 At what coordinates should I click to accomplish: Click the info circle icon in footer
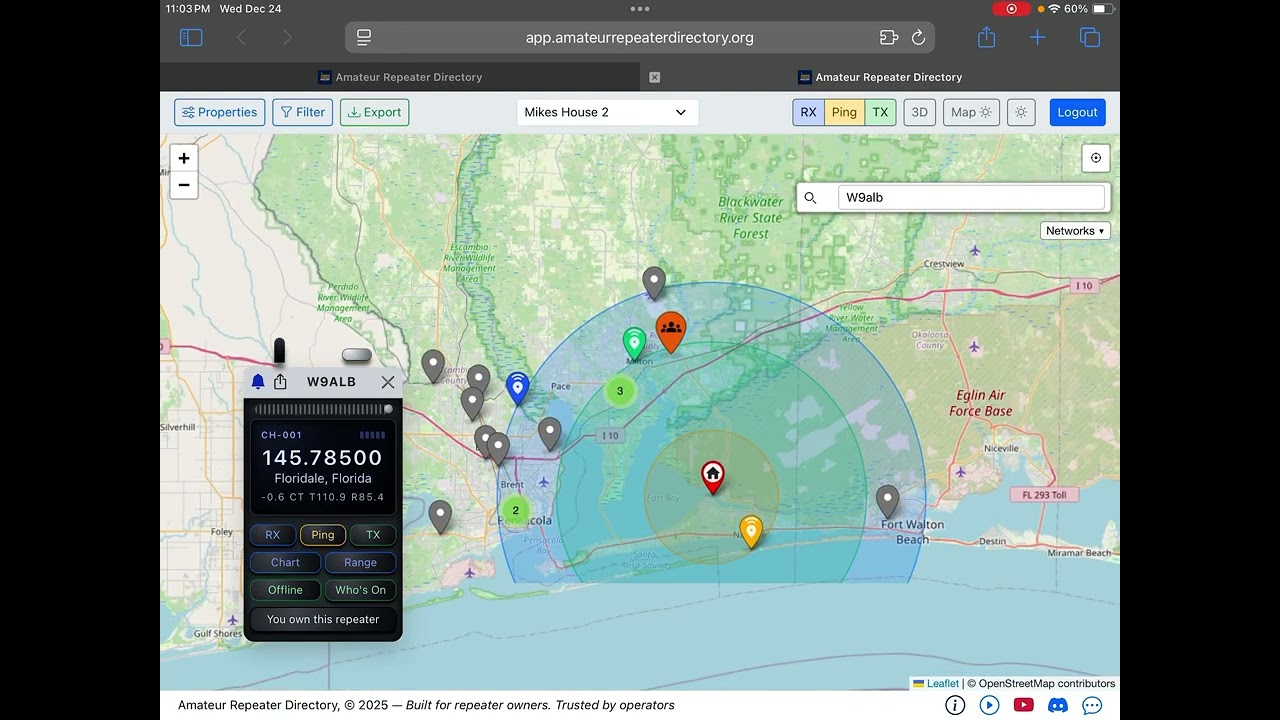tap(955, 705)
